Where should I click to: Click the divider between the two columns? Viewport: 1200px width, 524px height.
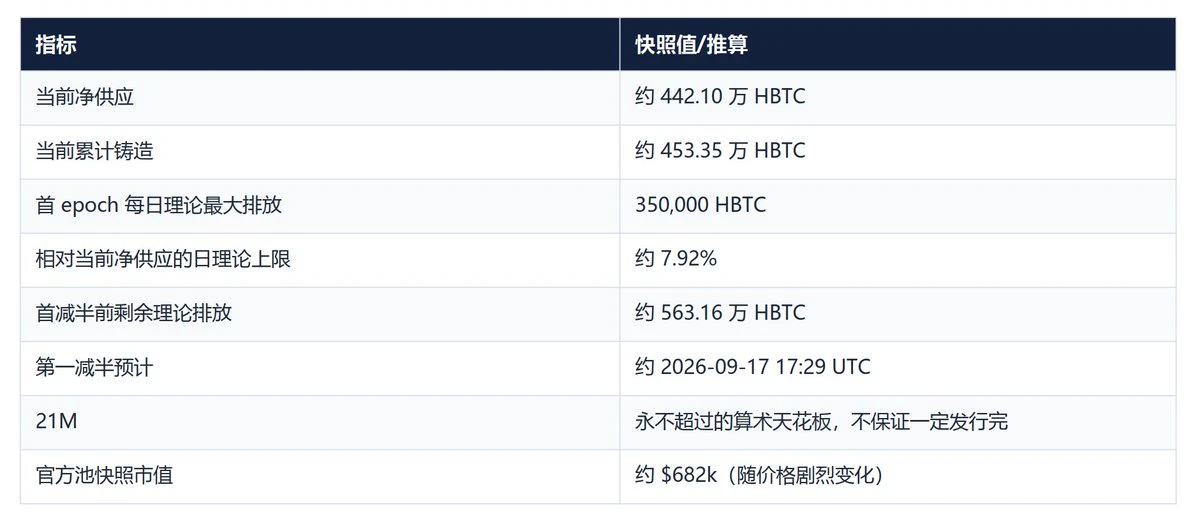619,260
